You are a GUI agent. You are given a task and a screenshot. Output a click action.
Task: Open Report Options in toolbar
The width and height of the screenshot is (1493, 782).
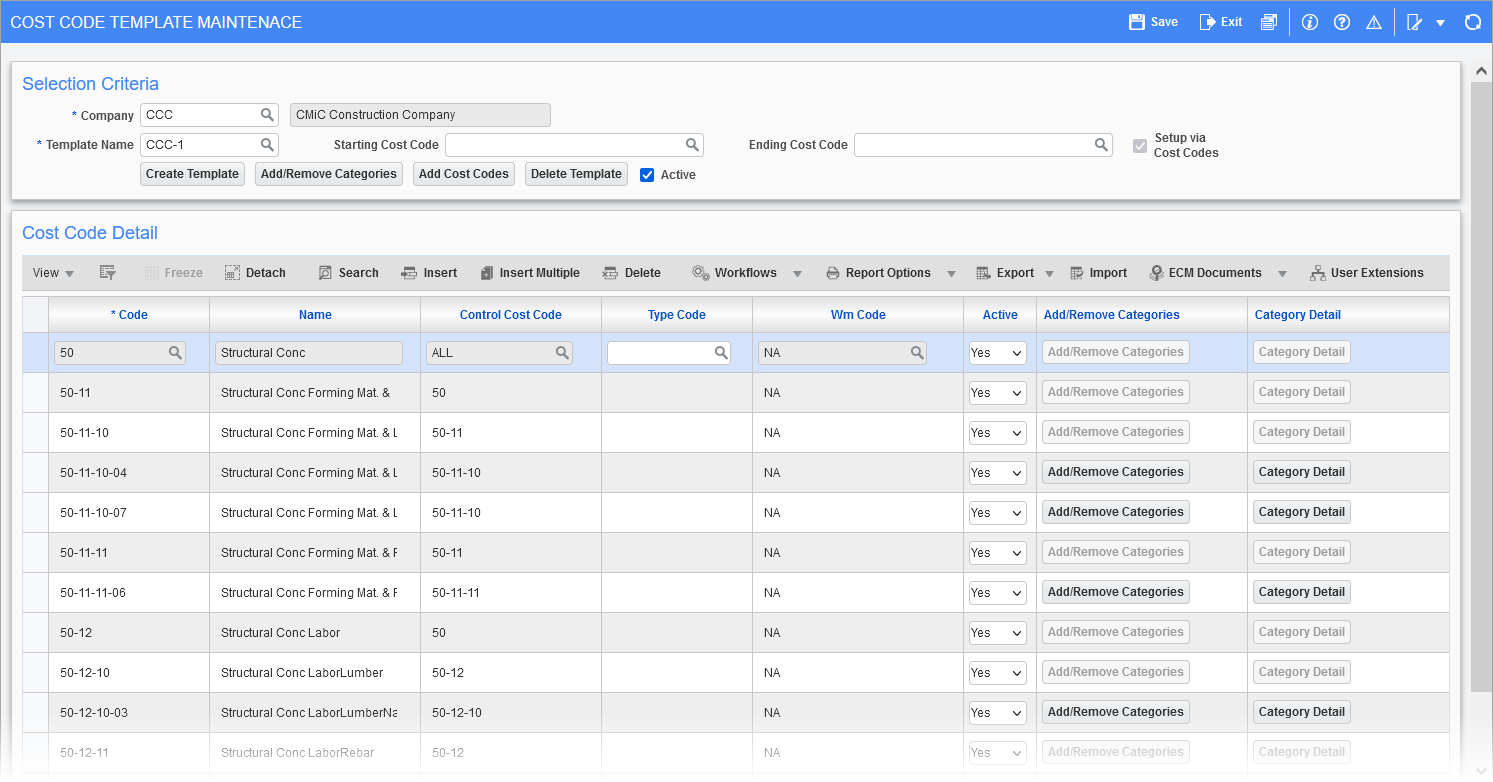pos(878,273)
